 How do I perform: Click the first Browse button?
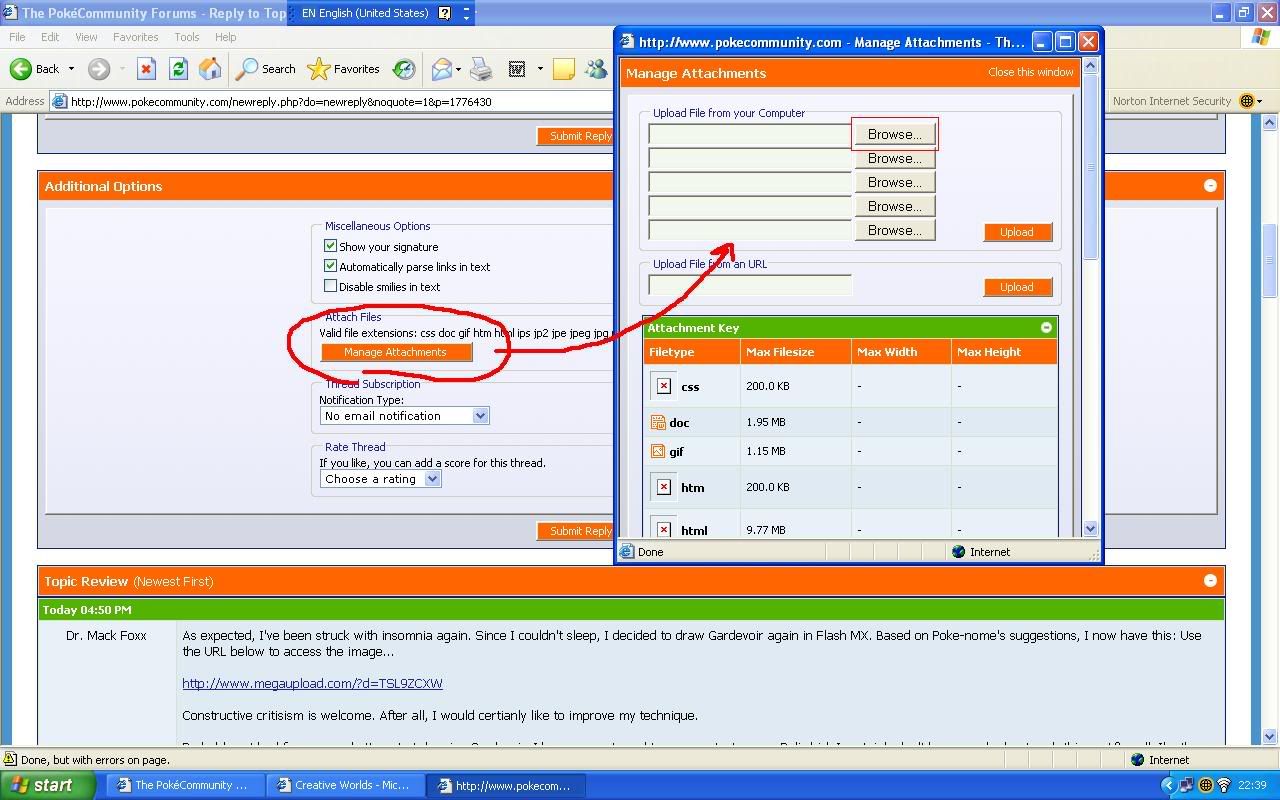point(894,134)
